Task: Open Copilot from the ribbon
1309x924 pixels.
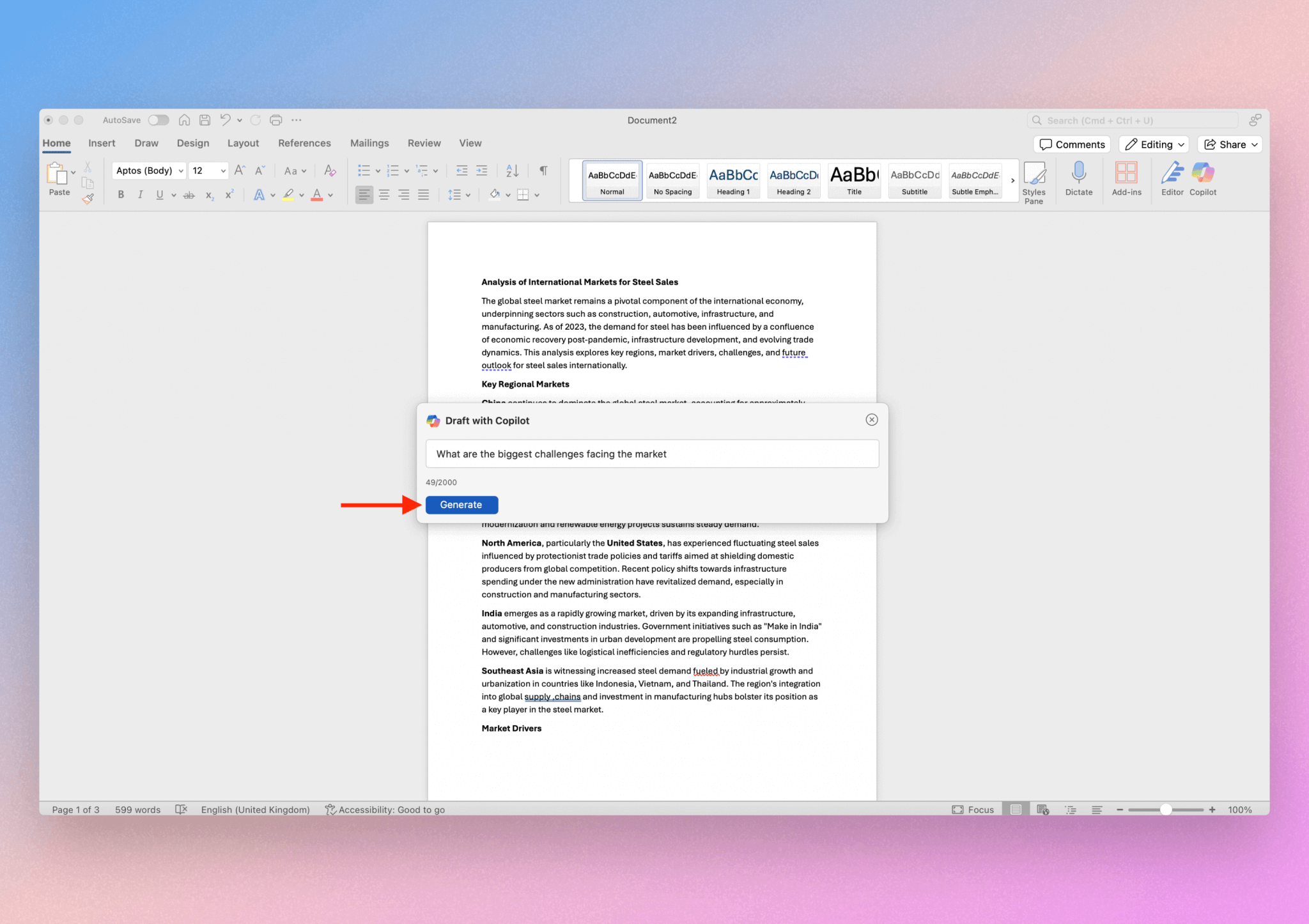Action: (1202, 180)
